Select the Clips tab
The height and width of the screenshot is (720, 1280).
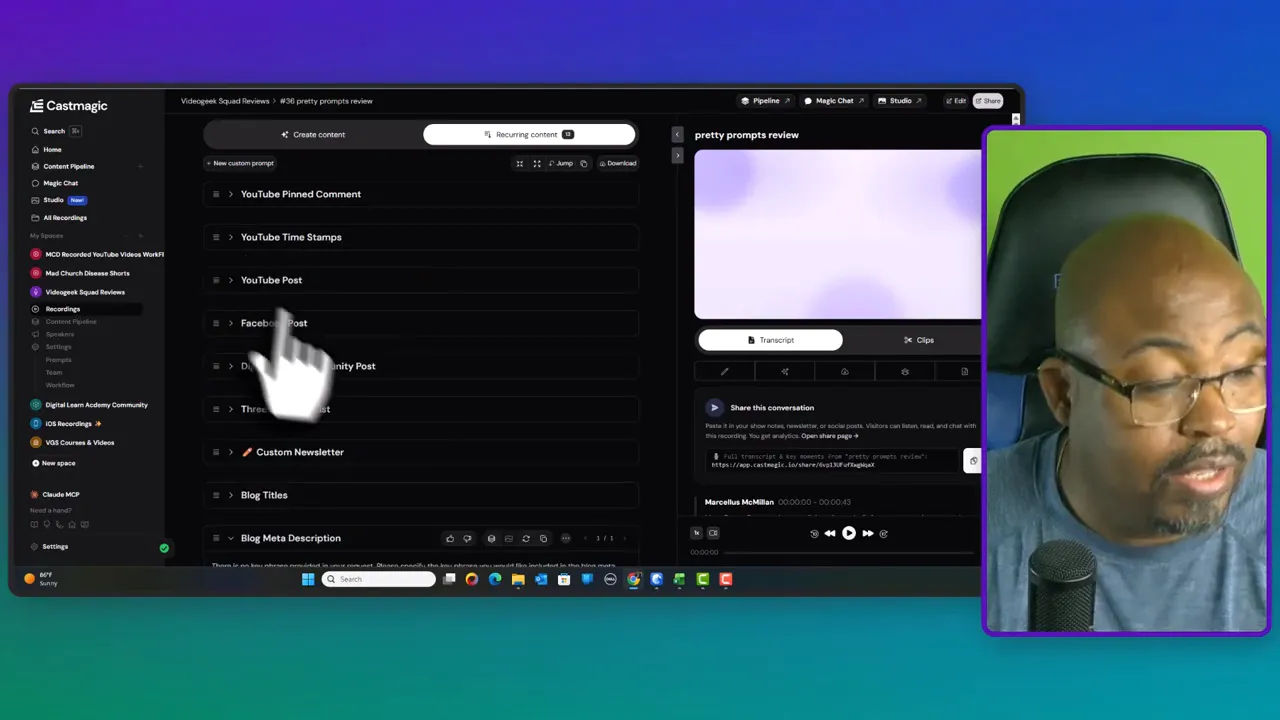[x=918, y=340]
